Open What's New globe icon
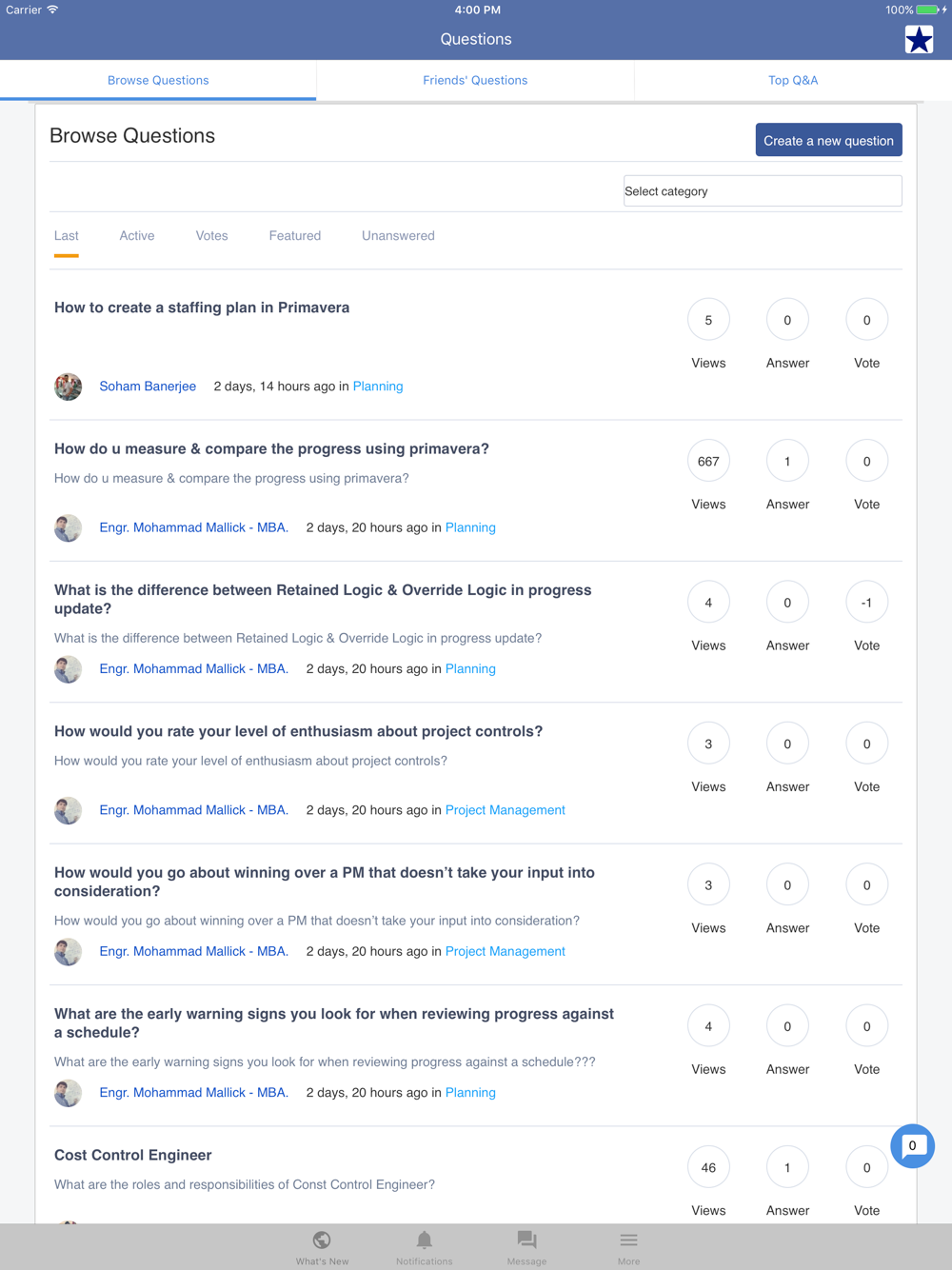Viewport: 952px width, 1270px height. tap(322, 1240)
